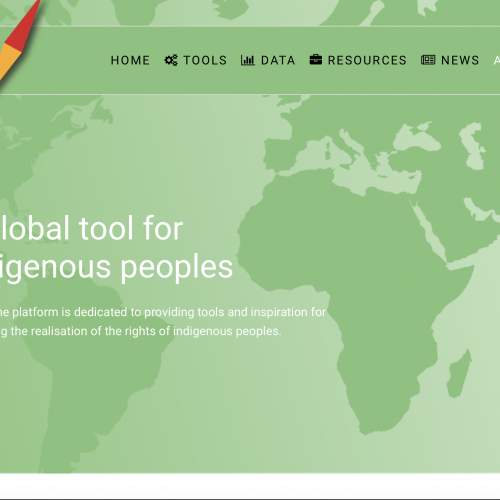
Task: Go to the RESOURCES navigation label
Action: [x=367, y=60]
